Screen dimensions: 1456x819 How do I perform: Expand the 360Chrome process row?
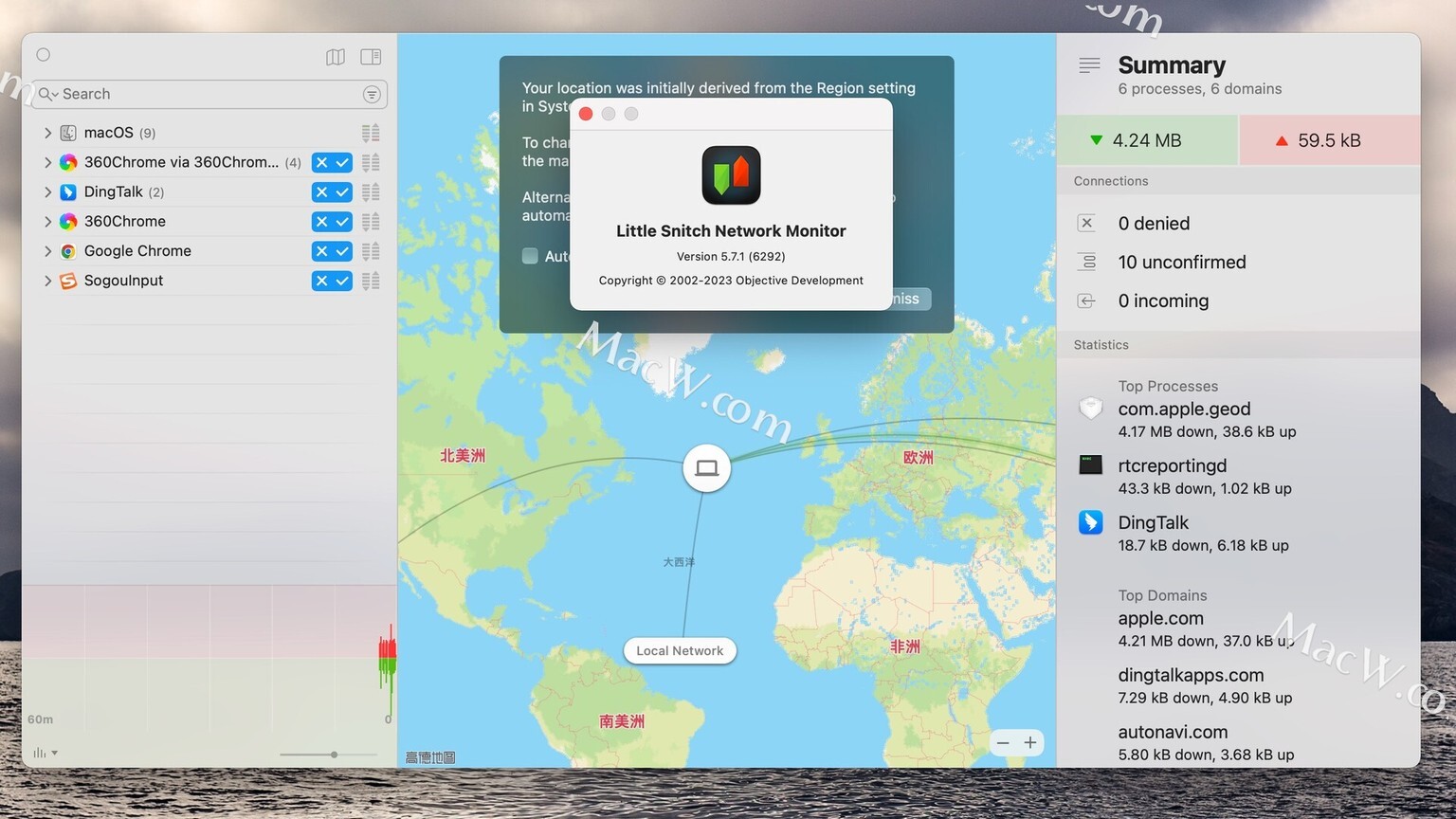[47, 221]
